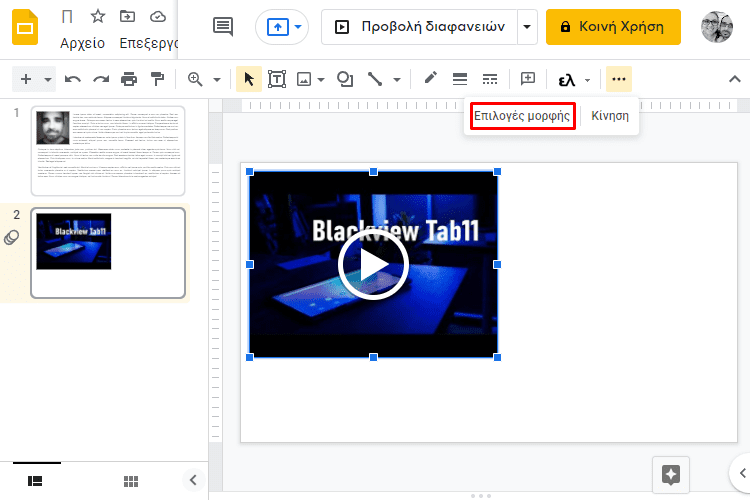The width and height of the screenshot is (750, 500).
Task: Click the zoom magnifier tool
Action: (x=195, y=79)
